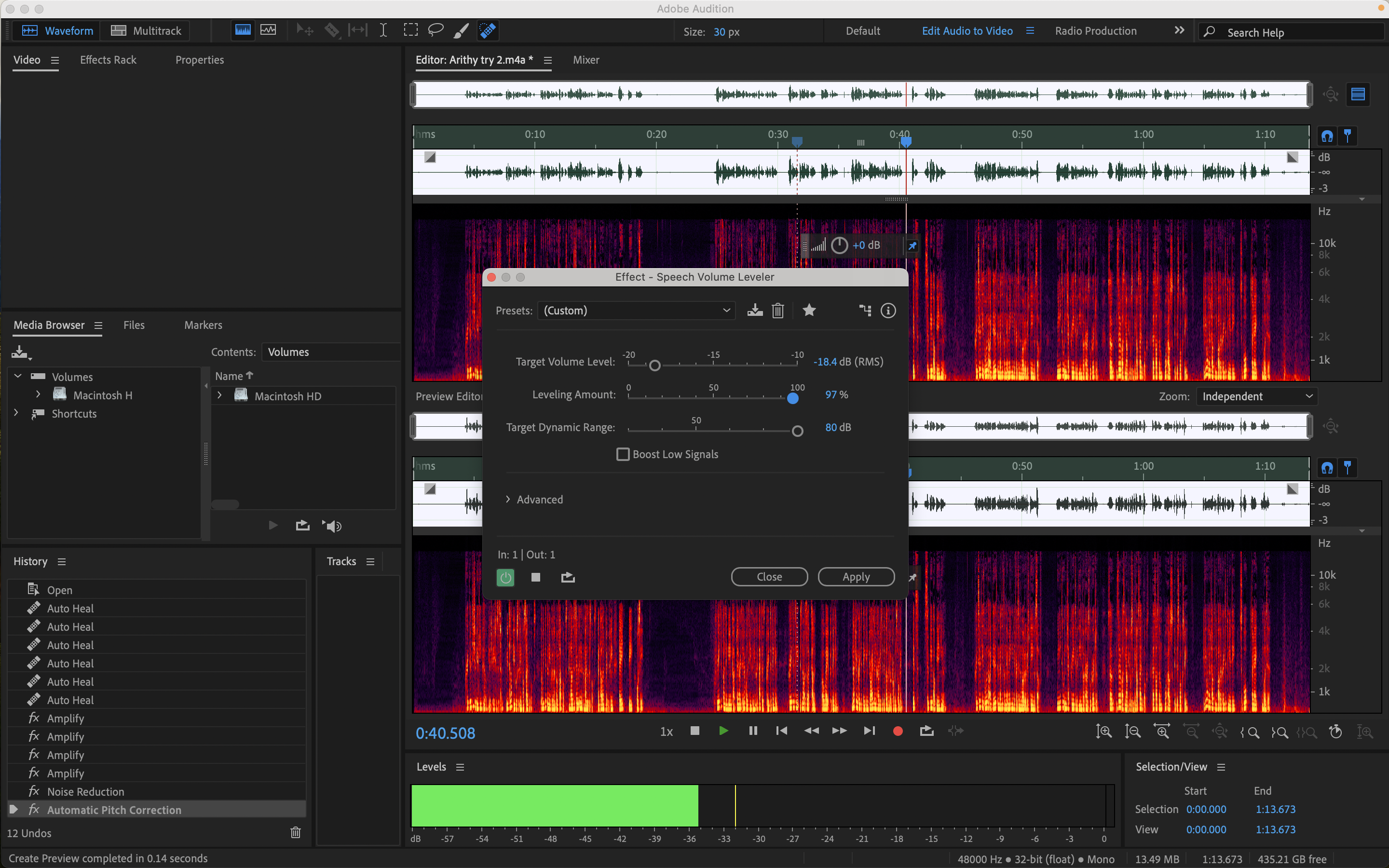1389x868 pixels.
Task: Select the Default workspace
Action: tap(863, 31)
